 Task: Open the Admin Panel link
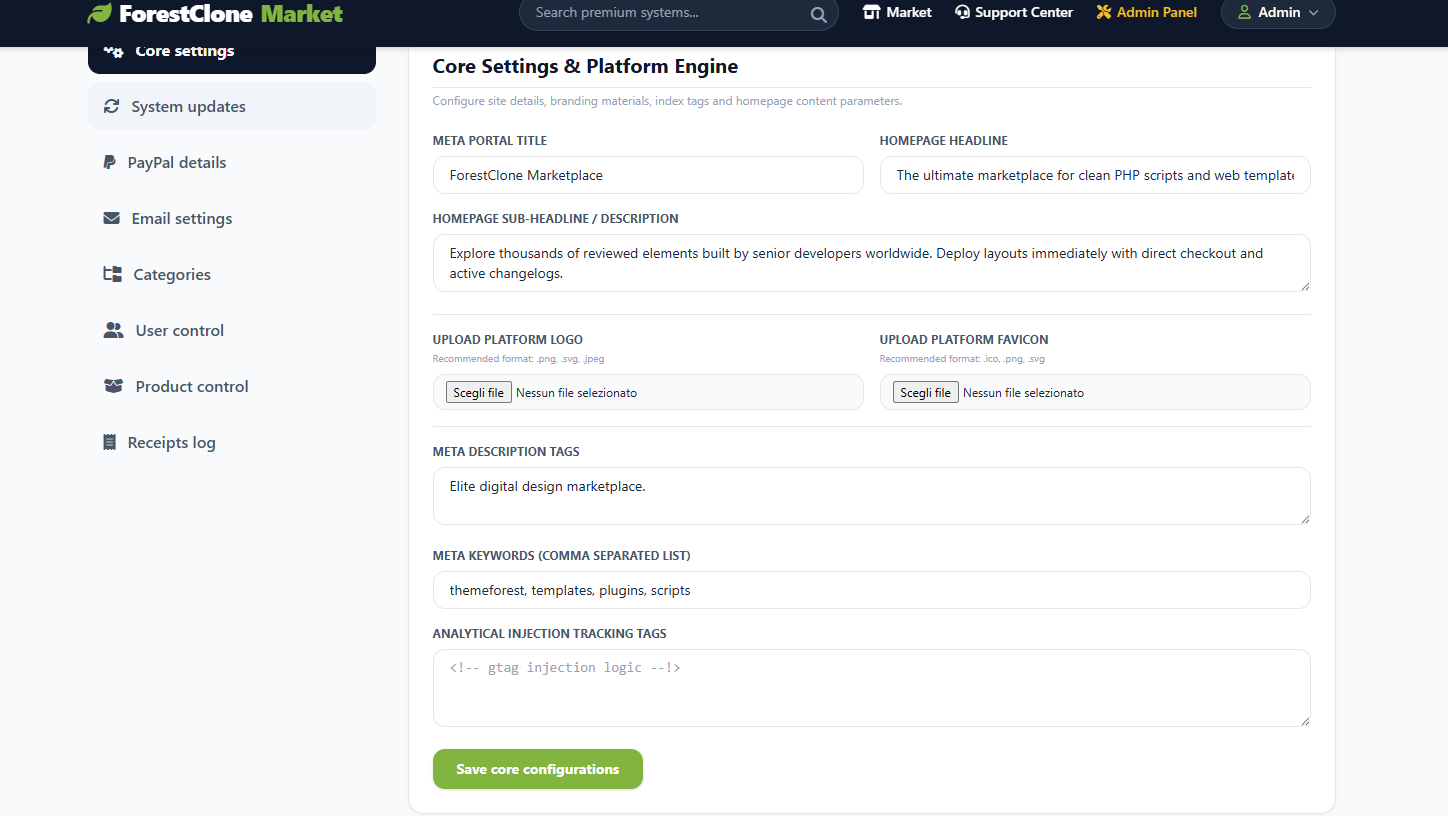1147,12
